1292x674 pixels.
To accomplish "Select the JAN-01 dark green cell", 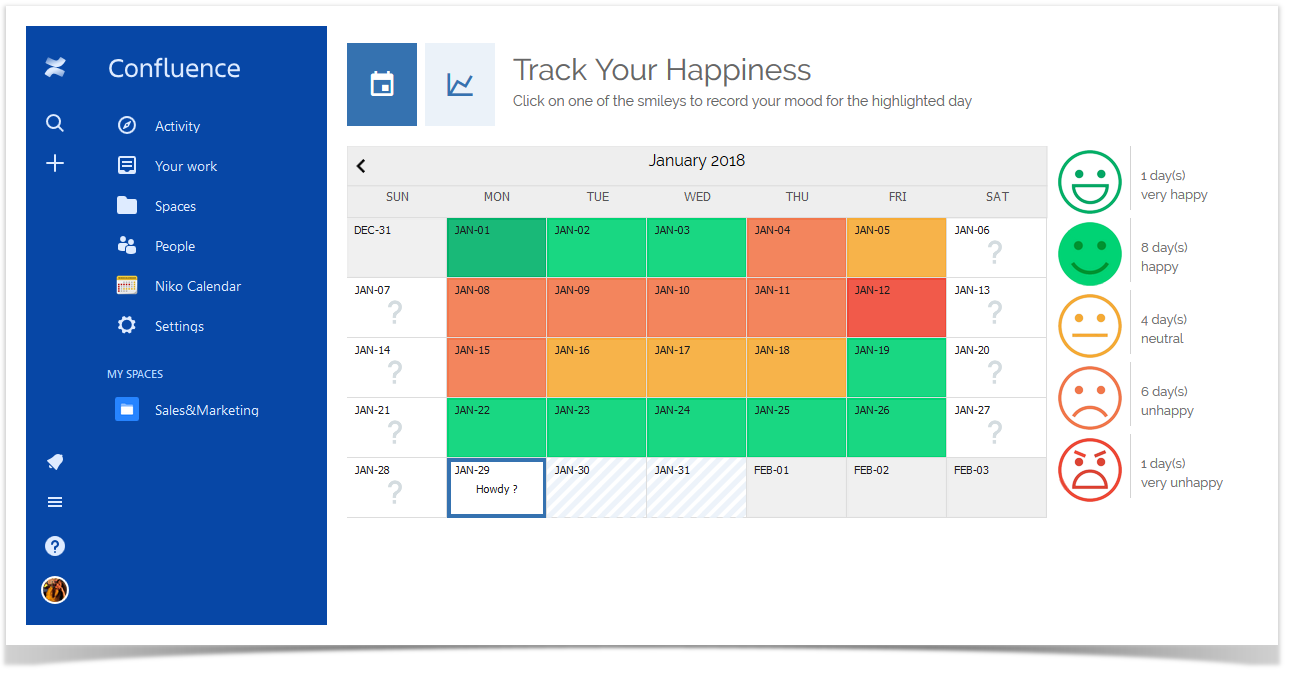I will click(x=497, y=248).
